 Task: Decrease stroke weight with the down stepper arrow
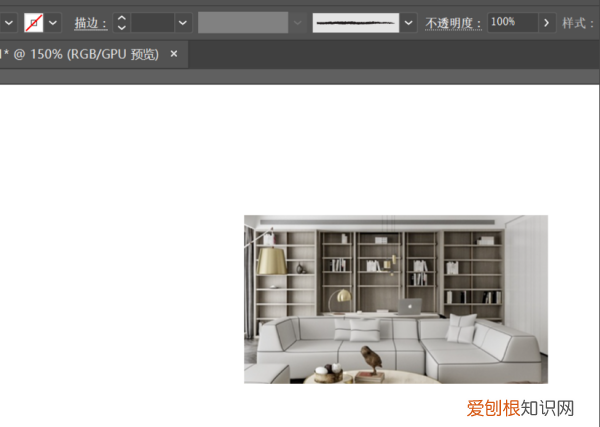coord(121,27)
